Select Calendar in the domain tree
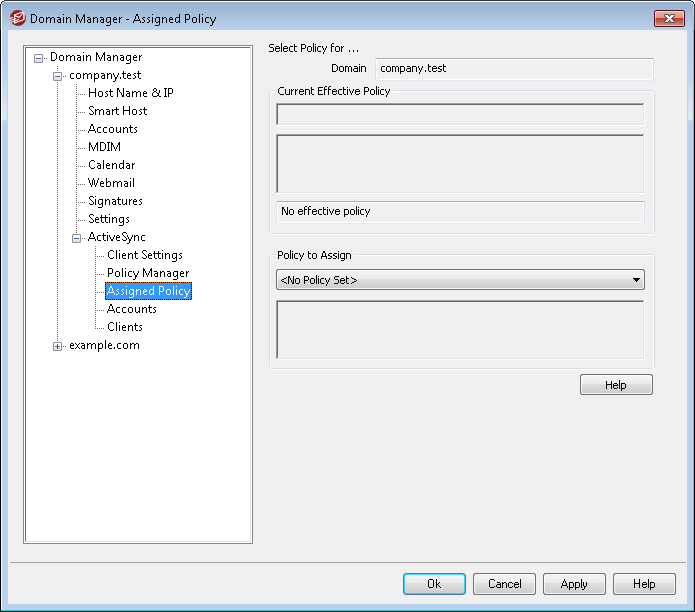The image size is (695, 612). (x=111, y=165)
